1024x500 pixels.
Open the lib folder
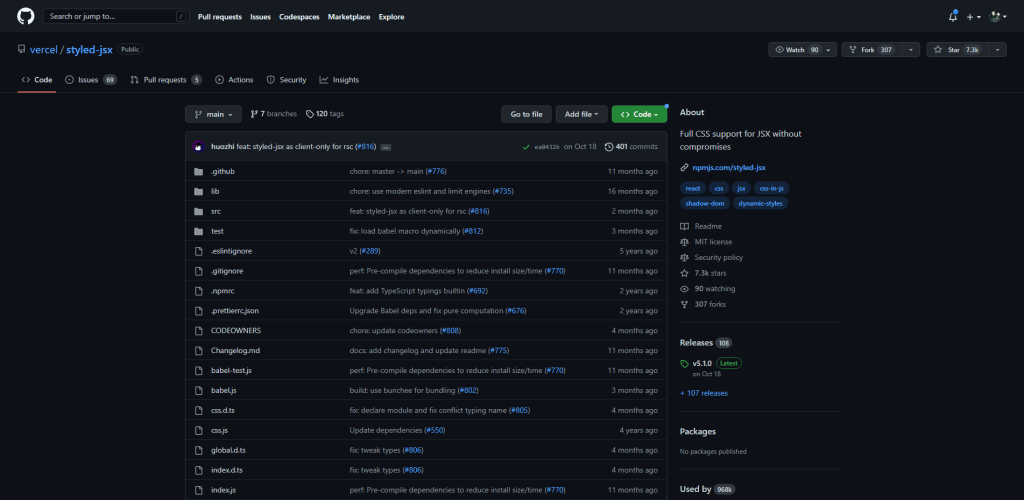click(x=215, y=191)
